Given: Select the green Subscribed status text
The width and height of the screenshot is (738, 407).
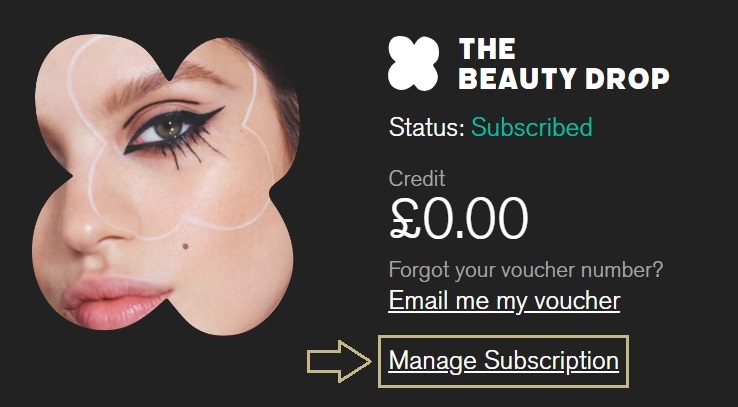Looking at the screenshot, I should coord(532,128).
